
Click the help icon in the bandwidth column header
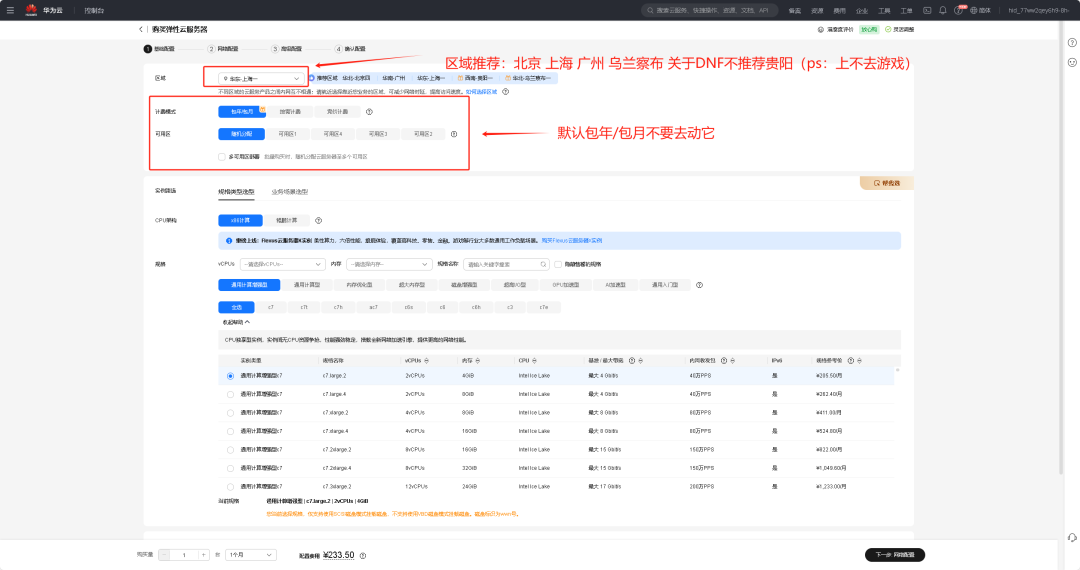[632, 361]
